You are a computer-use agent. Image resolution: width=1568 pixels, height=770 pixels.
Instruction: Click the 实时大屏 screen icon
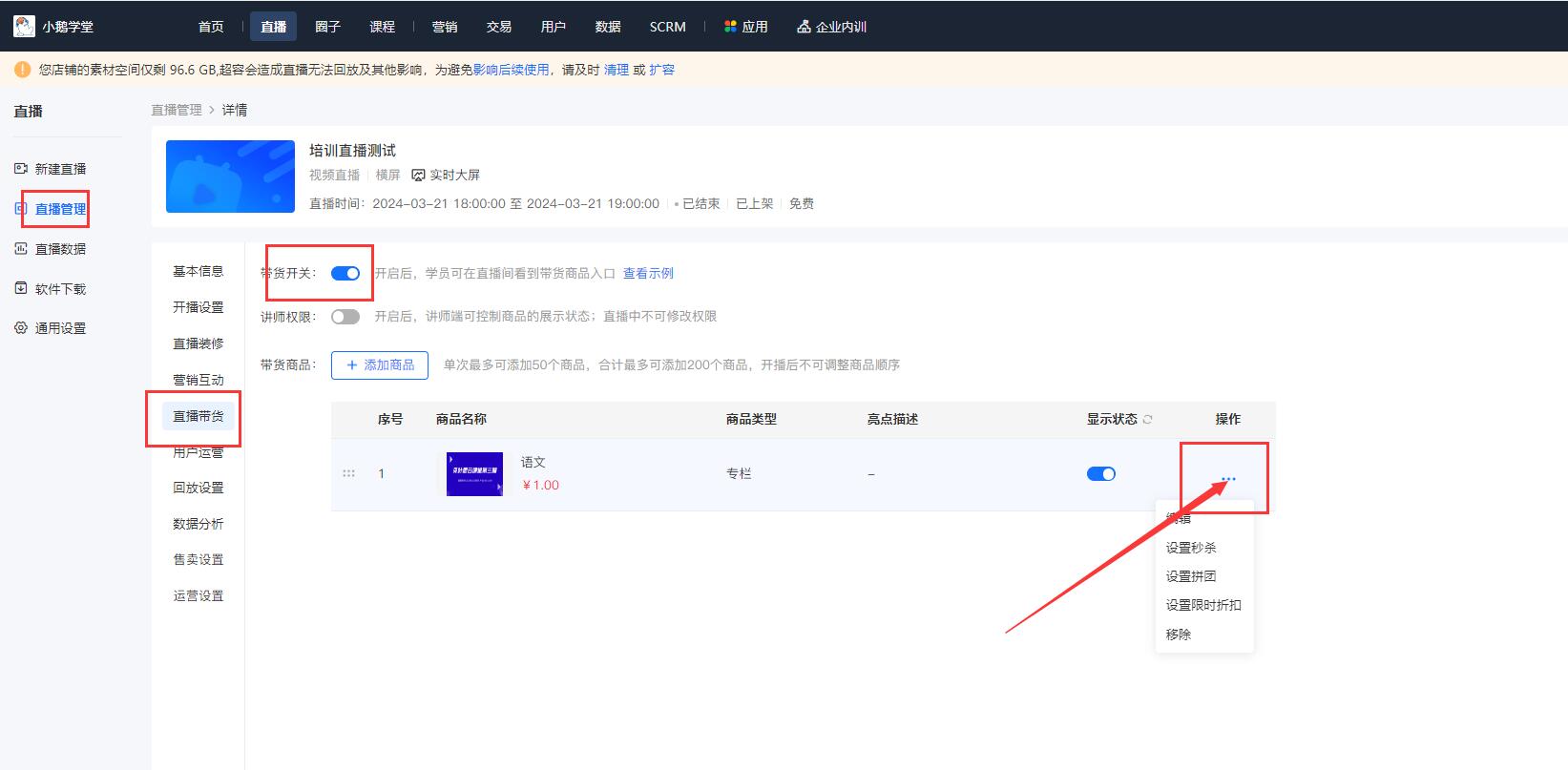point(418,176)
